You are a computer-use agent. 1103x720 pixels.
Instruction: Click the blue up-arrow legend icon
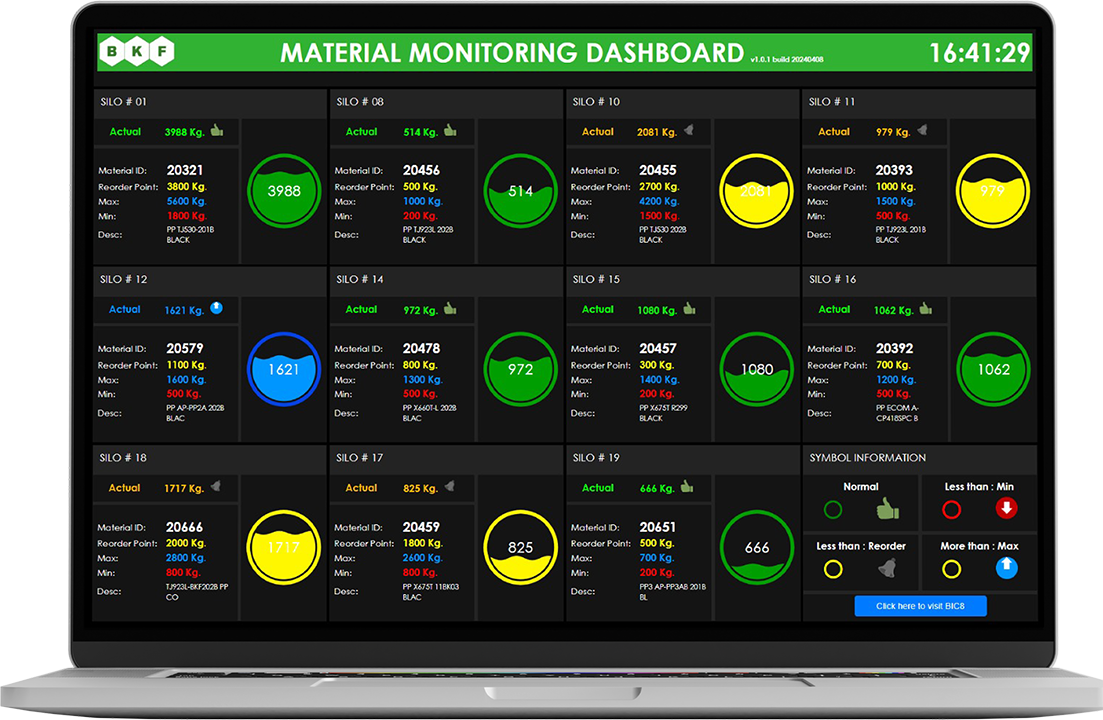point(1006,568)
